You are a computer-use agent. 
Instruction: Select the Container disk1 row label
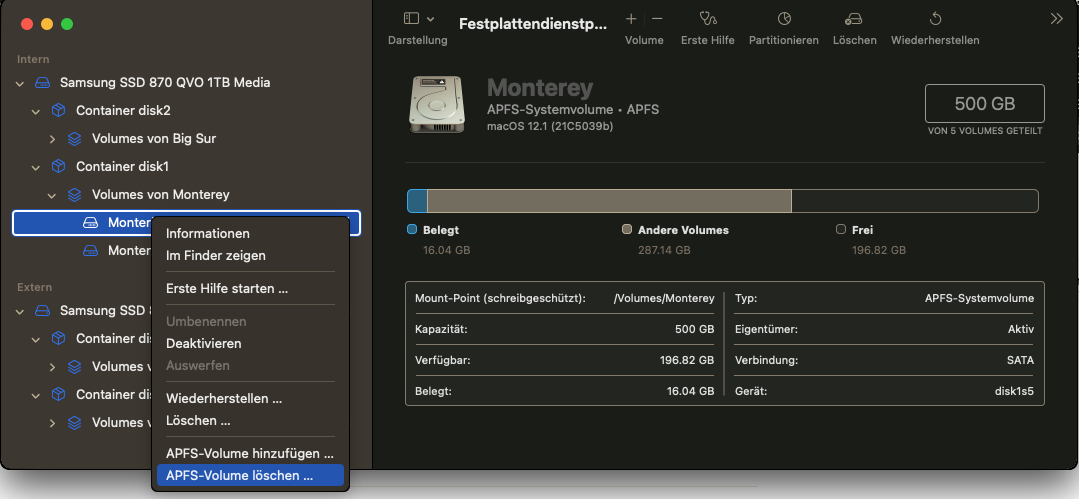tap(122, 167)
